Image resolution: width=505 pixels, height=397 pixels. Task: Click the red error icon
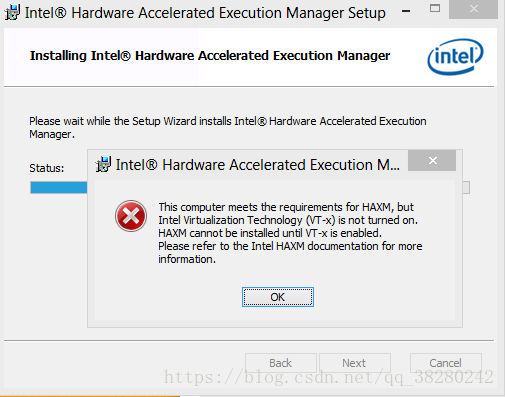(x=131, y=216)
